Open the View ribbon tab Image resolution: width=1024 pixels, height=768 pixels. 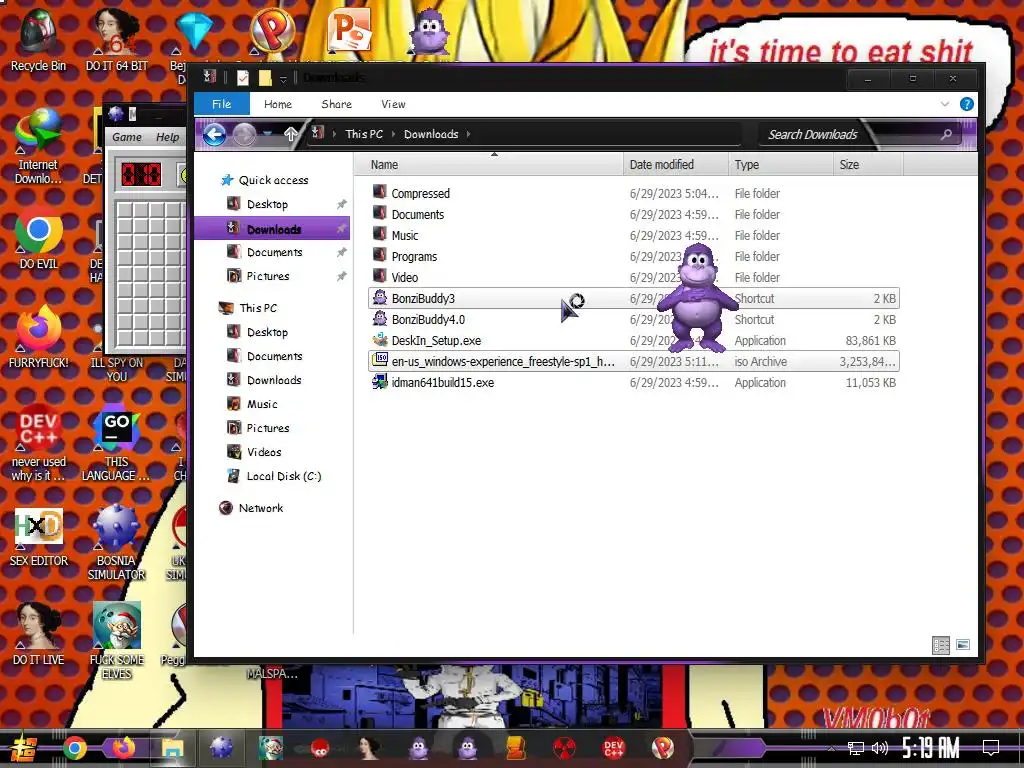393,104
